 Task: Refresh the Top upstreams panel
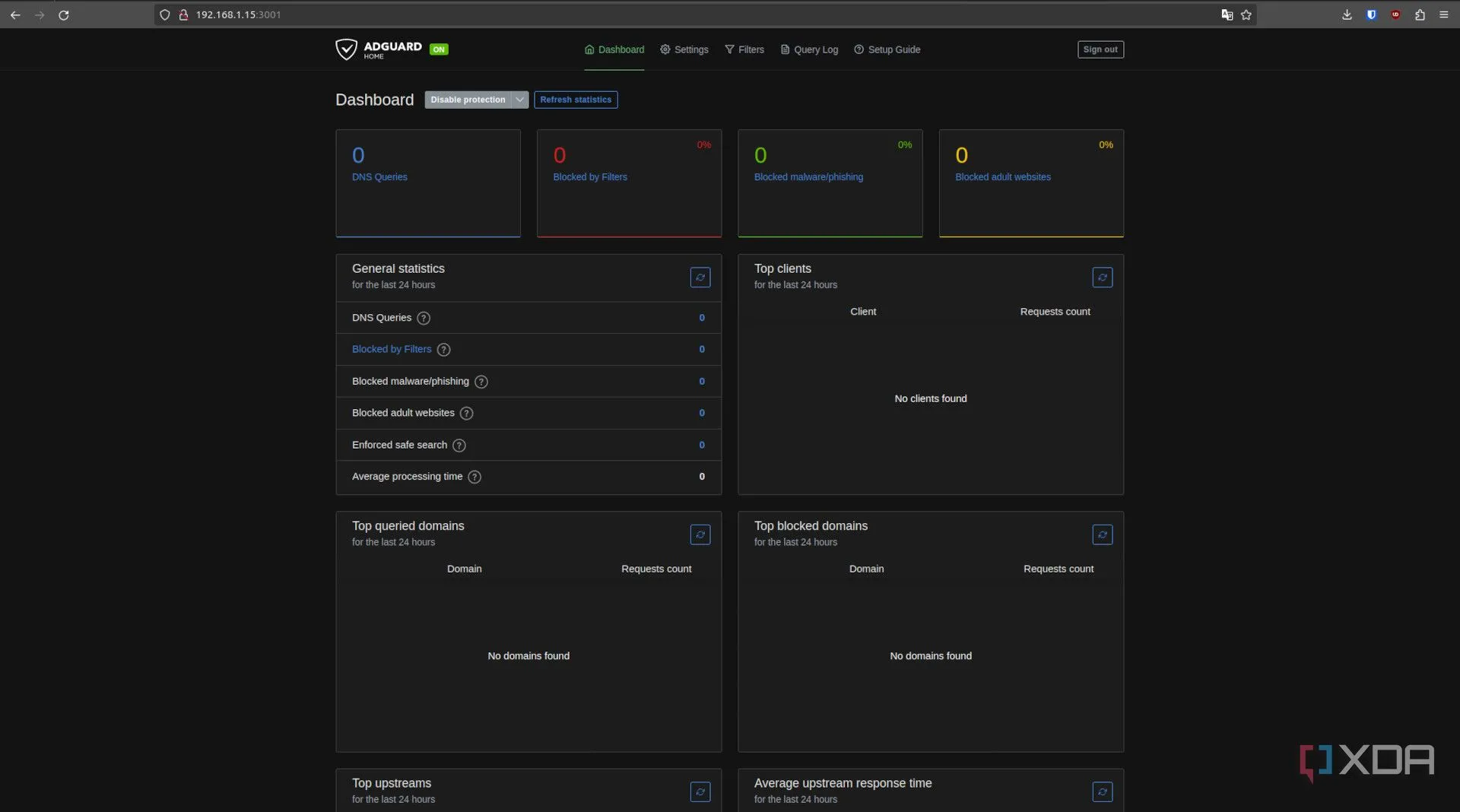700,791
